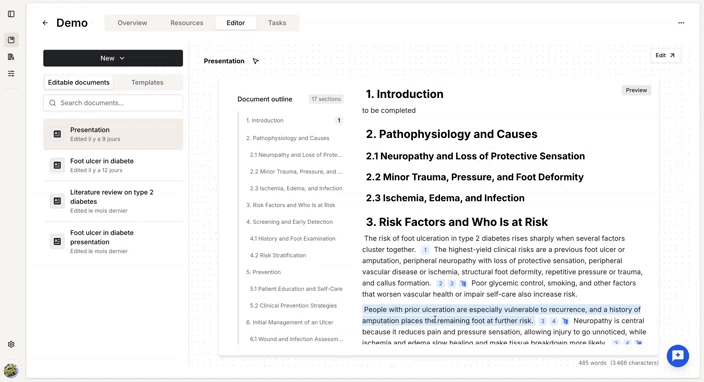Click the word count '485 words' status
704x382 pixels.
click(592, 363)
